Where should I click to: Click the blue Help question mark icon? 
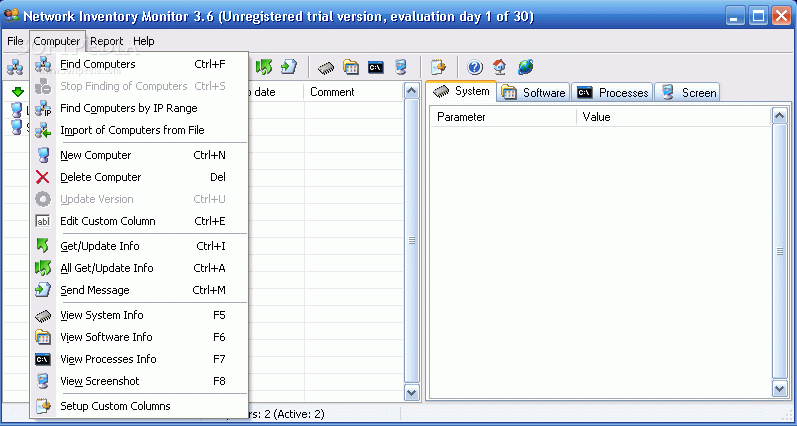coord(475,67)
